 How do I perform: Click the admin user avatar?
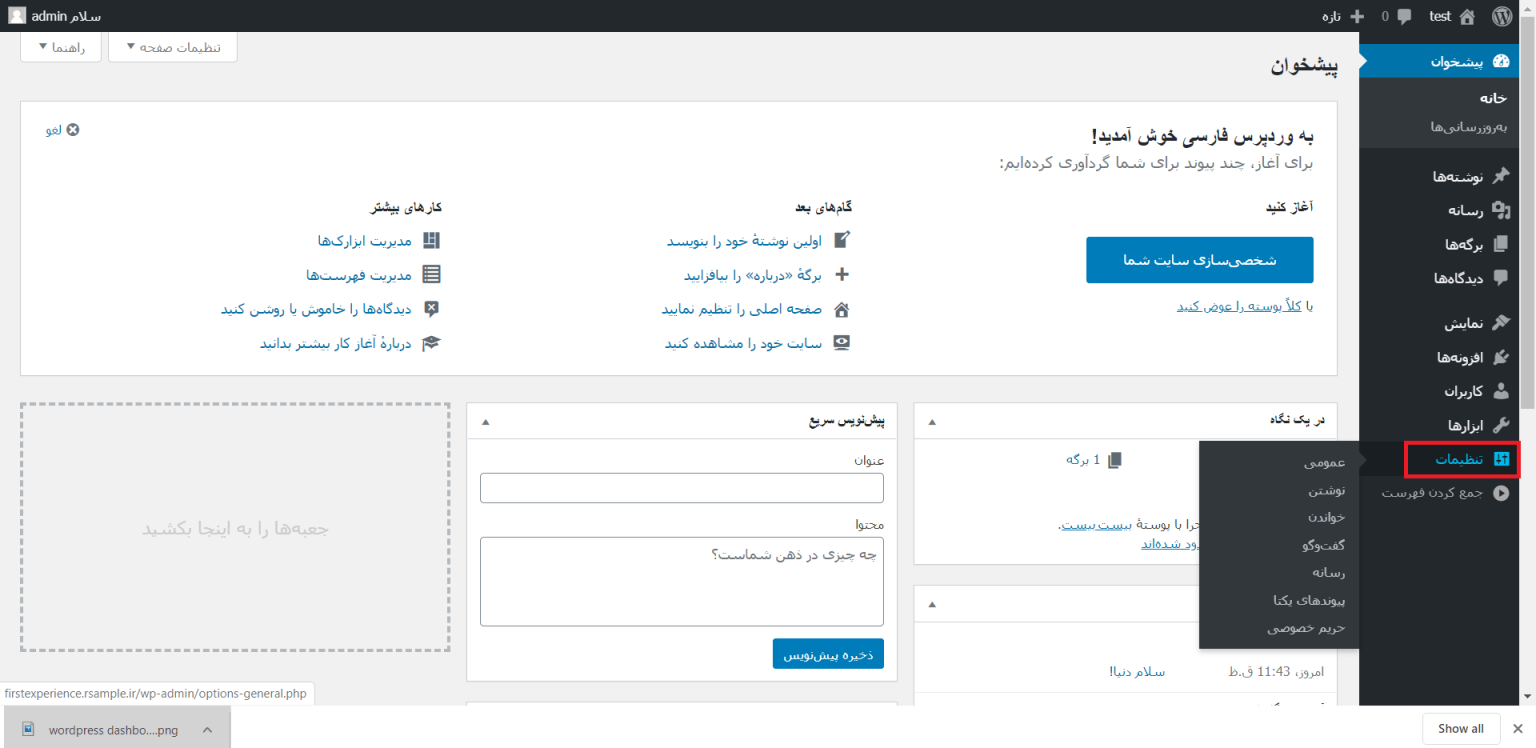pyautogui.click(x=18, y=16)
